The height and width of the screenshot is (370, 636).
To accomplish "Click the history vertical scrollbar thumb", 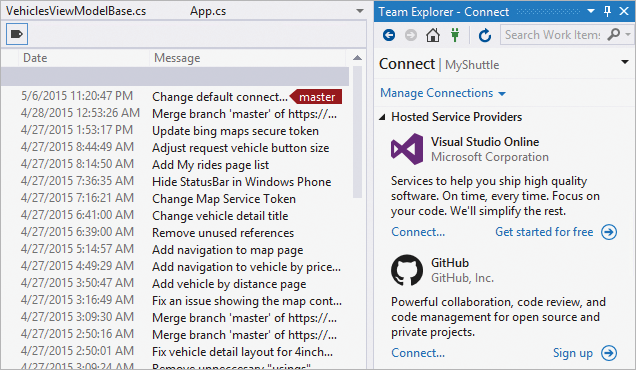I will click(357, 132).
